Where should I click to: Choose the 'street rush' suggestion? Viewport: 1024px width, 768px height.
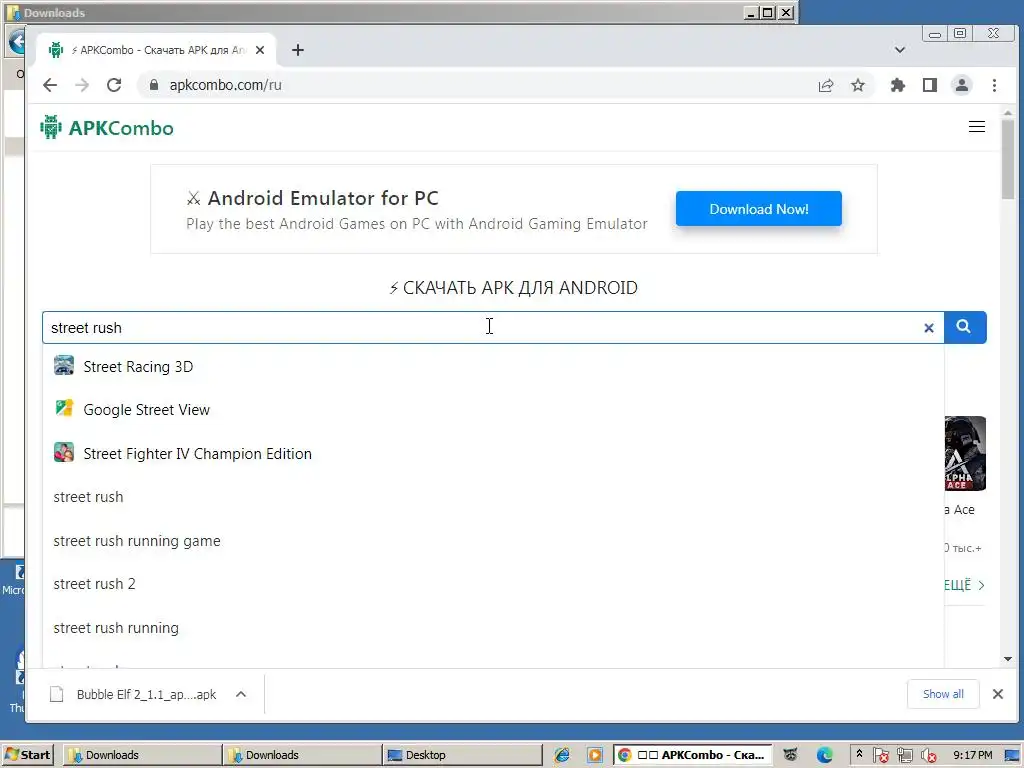[493, 497]
